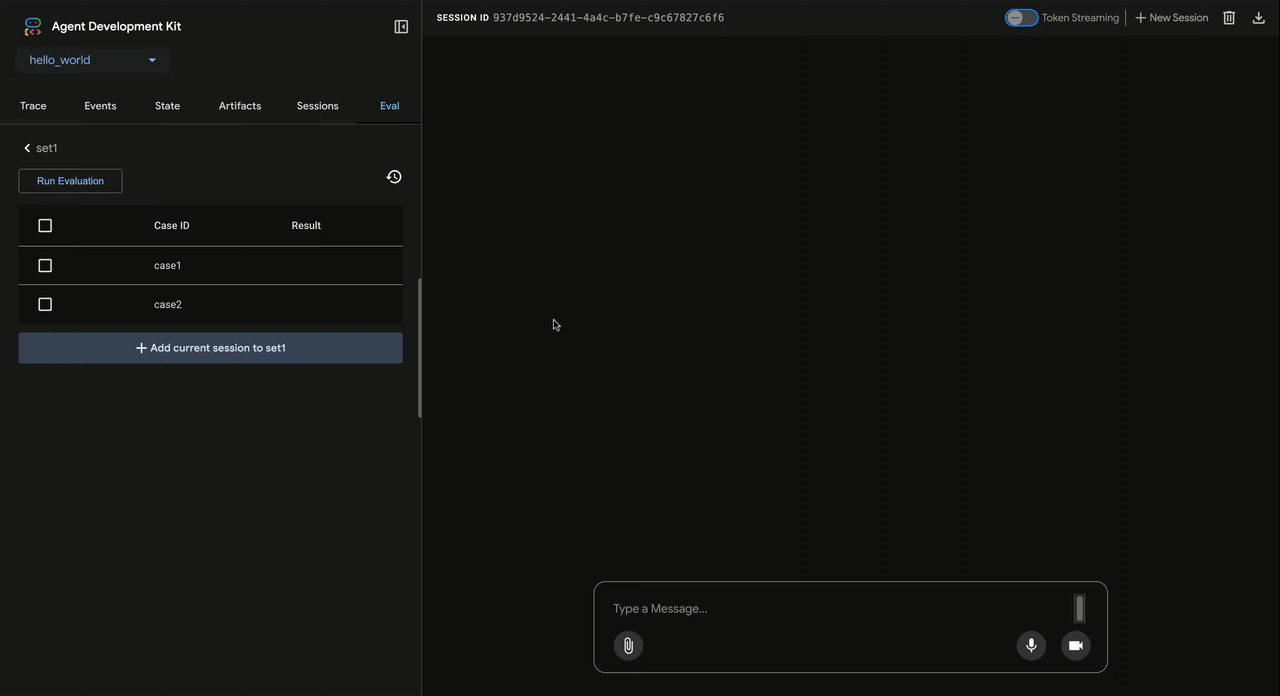The image size is (1280, 696).
Task: Expand the agent selector chevron
Action: click(x=152, y=60)
